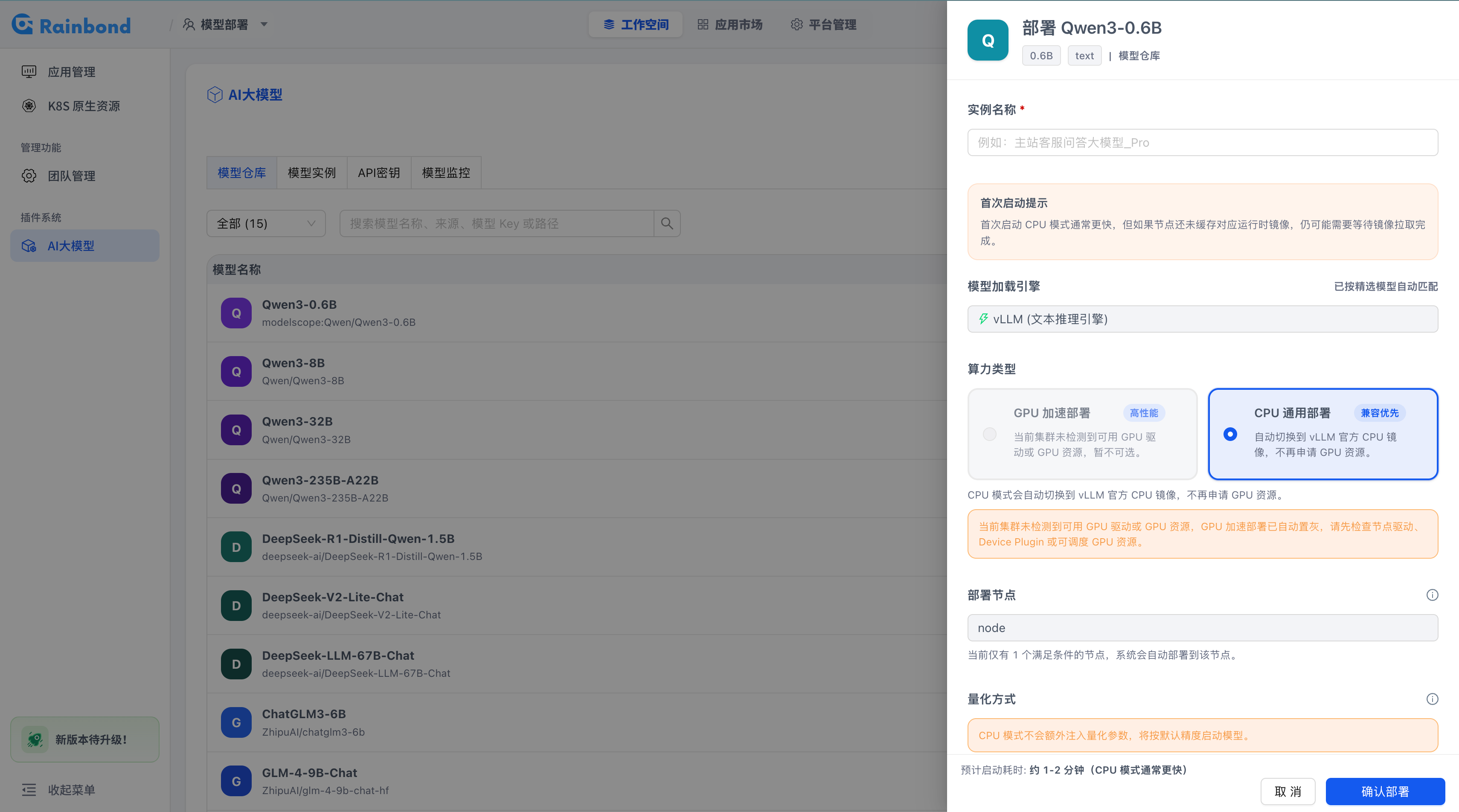Image resolution: width=1459 pixels, height=812 pixels.
Task: Open the 模型部署 team dropdown arrow
Action: tap(264, 24)
